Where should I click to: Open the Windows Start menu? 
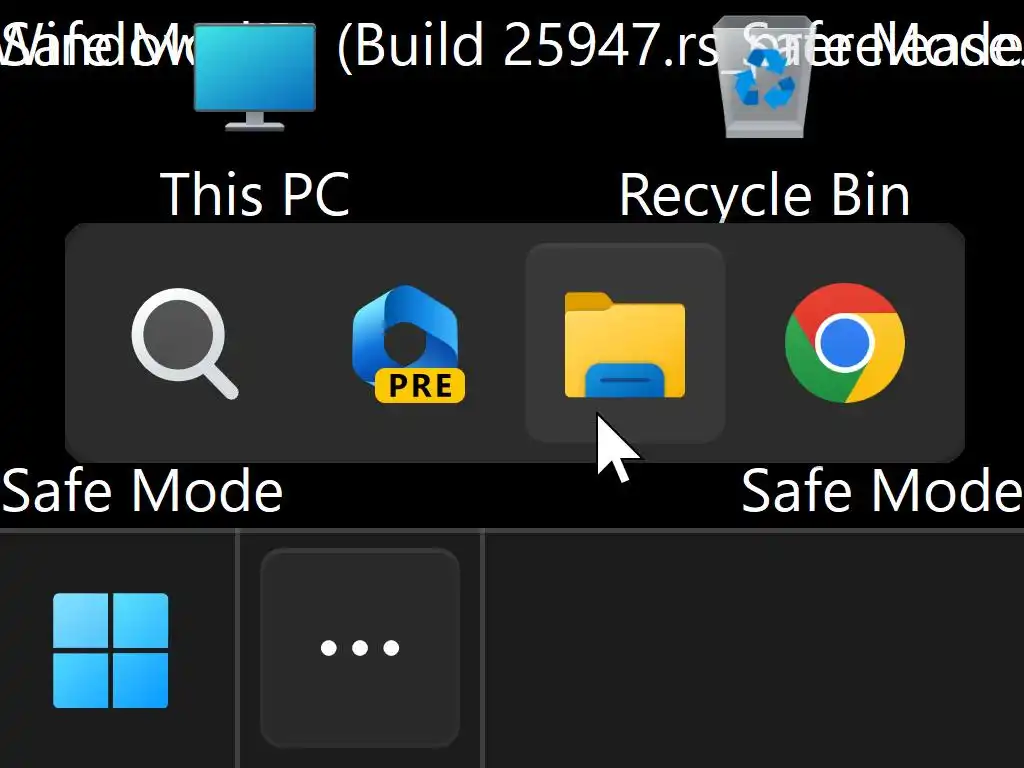point(110,650)
